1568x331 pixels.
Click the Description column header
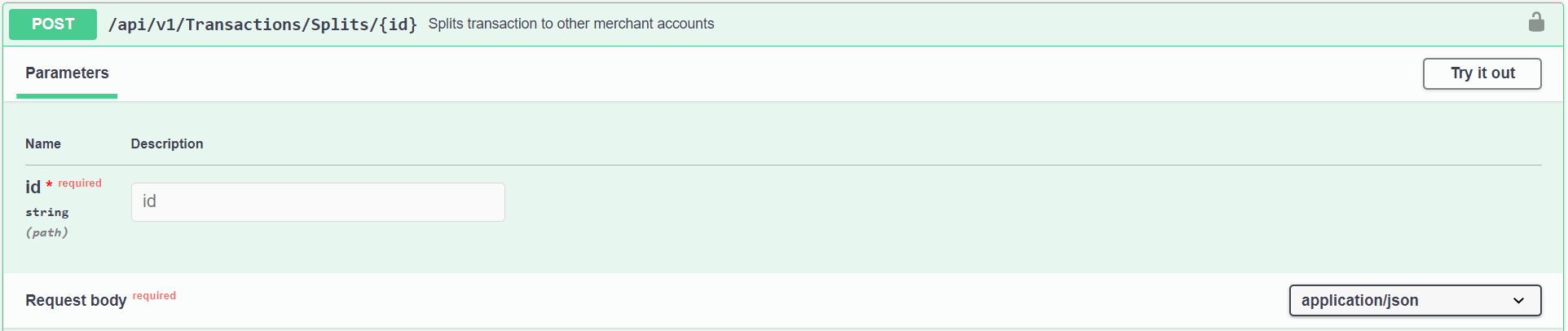(167, 143)
